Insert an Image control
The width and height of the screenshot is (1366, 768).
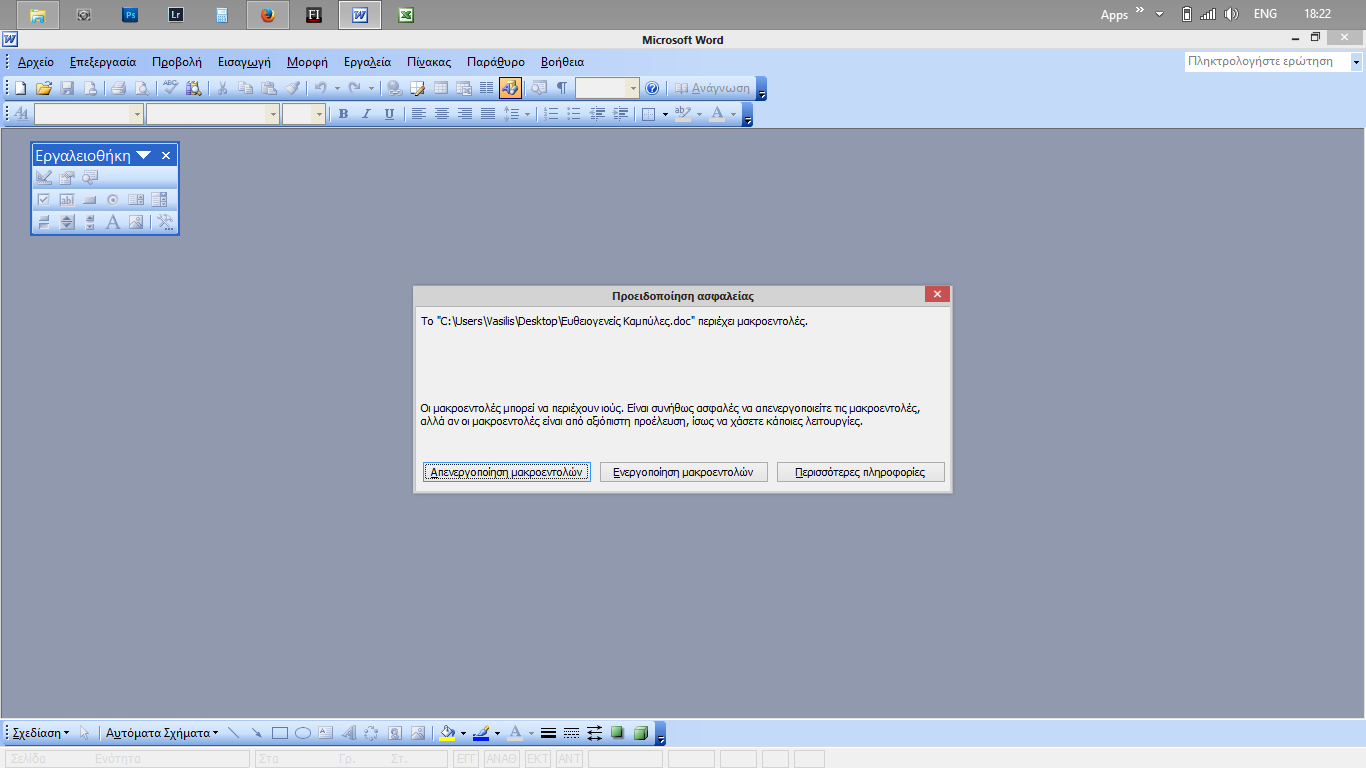pos(136,222)
